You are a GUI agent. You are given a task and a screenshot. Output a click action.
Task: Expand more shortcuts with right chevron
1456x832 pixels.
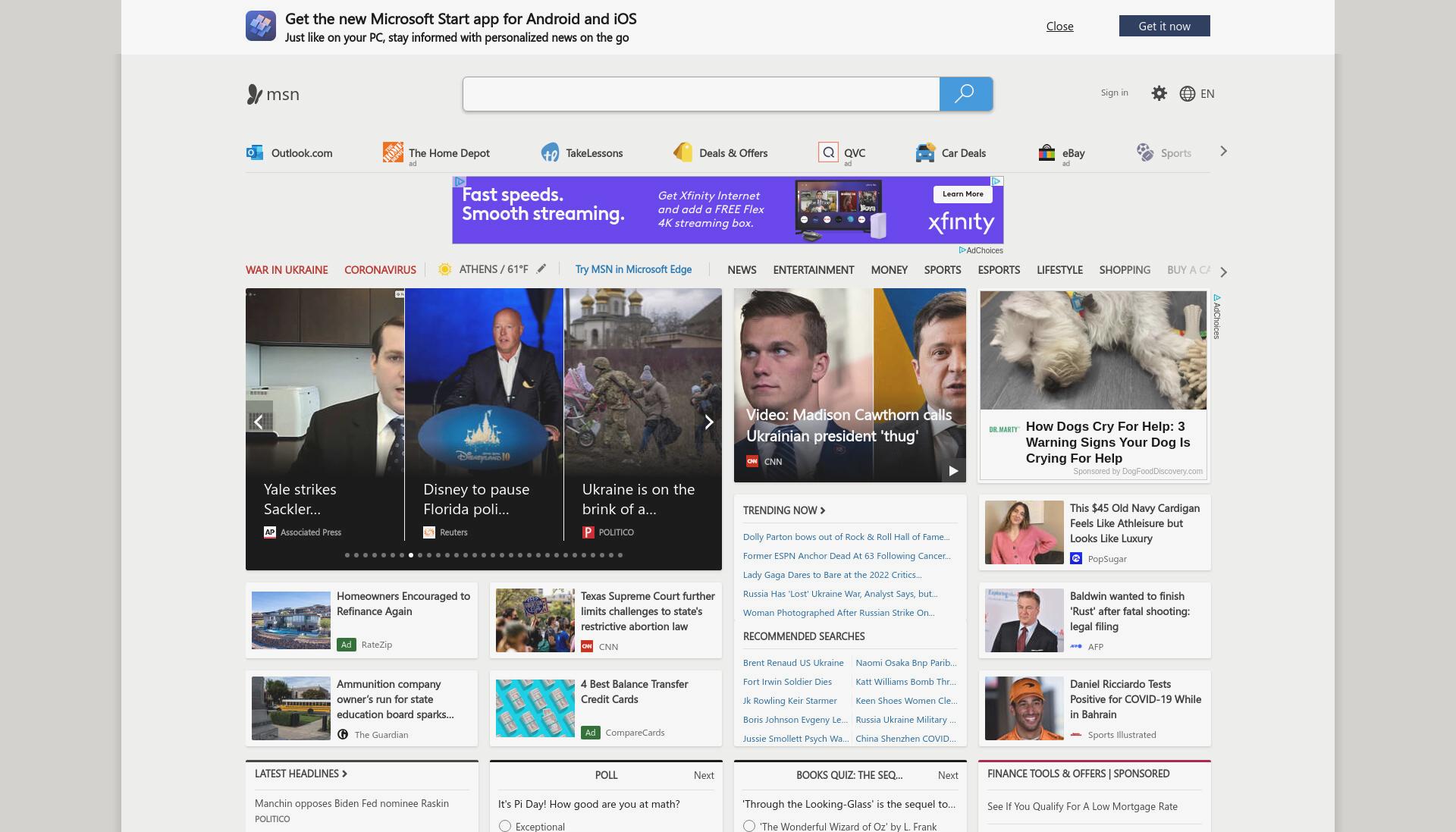pyautogui.click(x=1223, y=152)
